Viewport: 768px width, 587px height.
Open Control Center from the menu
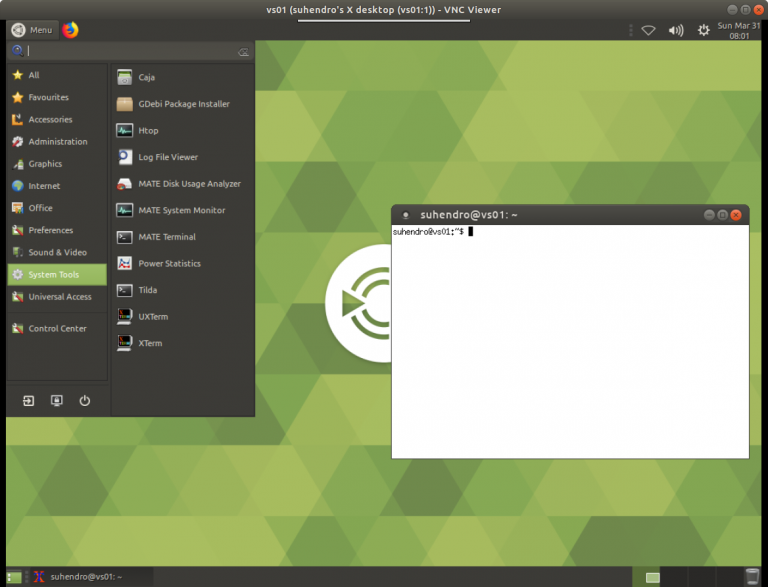click(x=57, y=329)
